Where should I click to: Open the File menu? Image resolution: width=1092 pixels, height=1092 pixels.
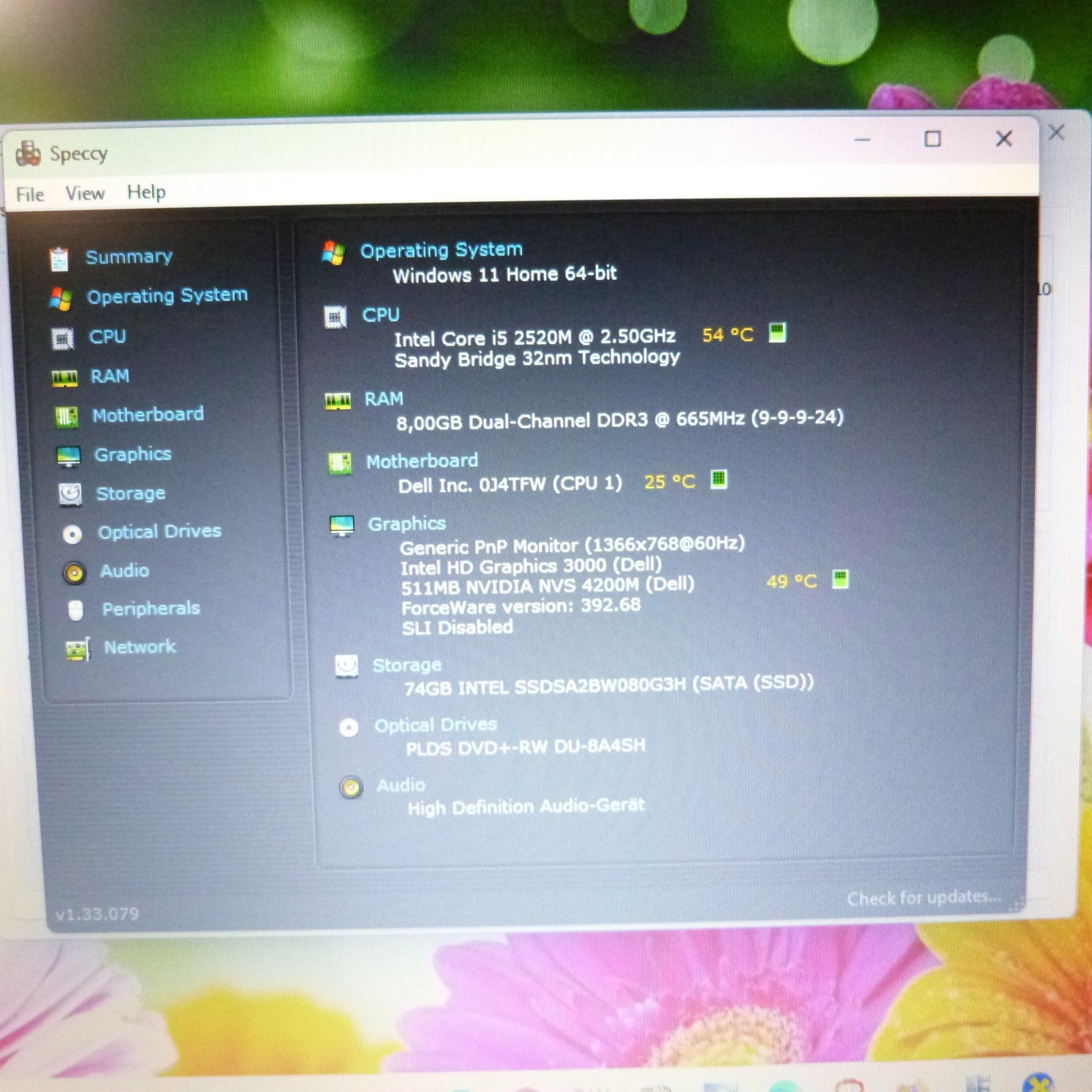coord(30,195)
